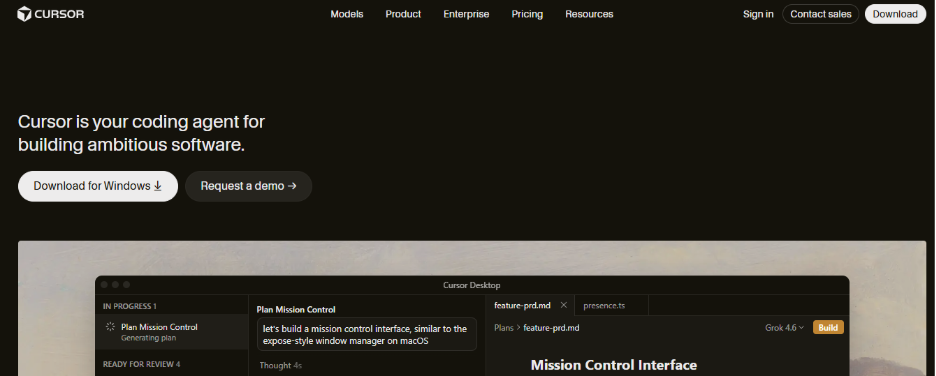Image resolution: width=936 pixels, height=376 pixels.
Task: Open the Resources menu
Action: 589,14
